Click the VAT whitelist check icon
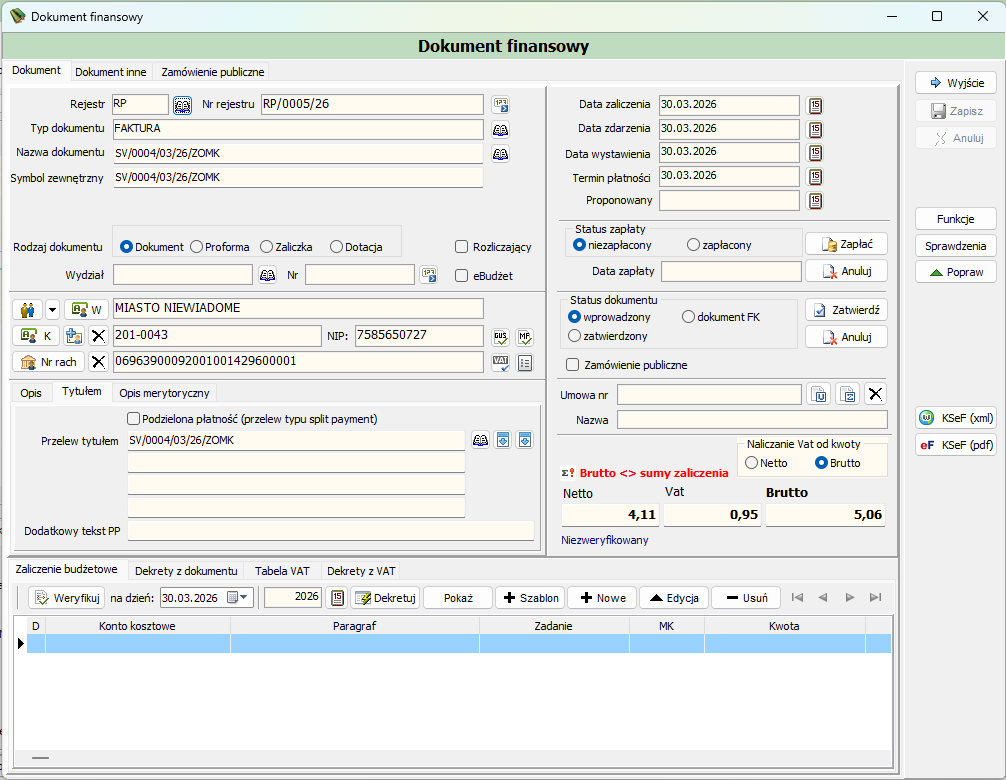 click(x=500, y=362)
